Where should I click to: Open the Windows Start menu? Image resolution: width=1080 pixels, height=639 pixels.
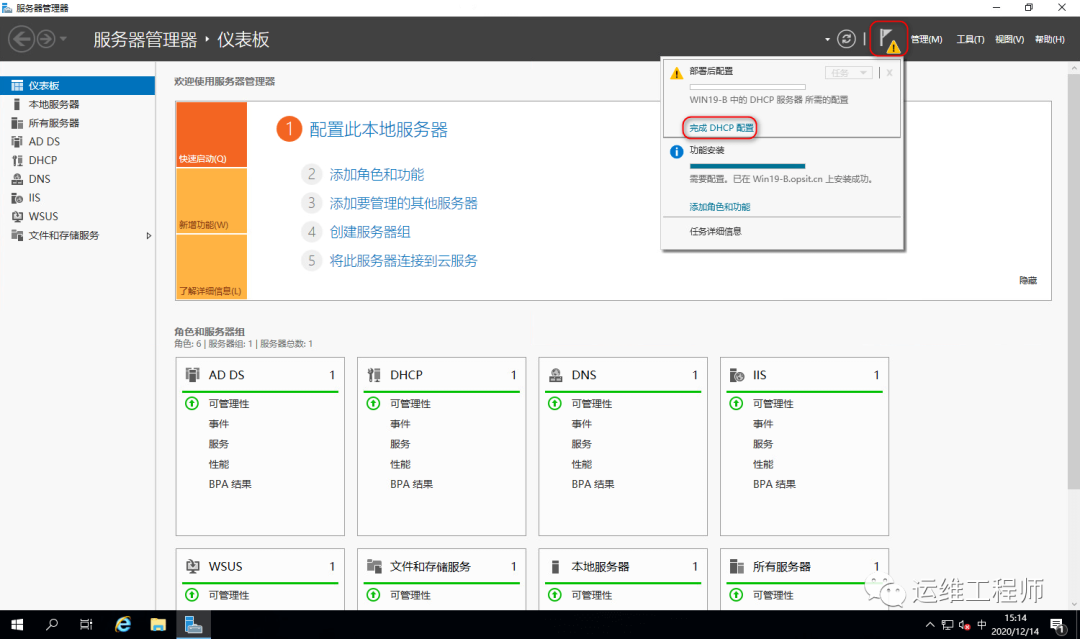click(17, 625)
